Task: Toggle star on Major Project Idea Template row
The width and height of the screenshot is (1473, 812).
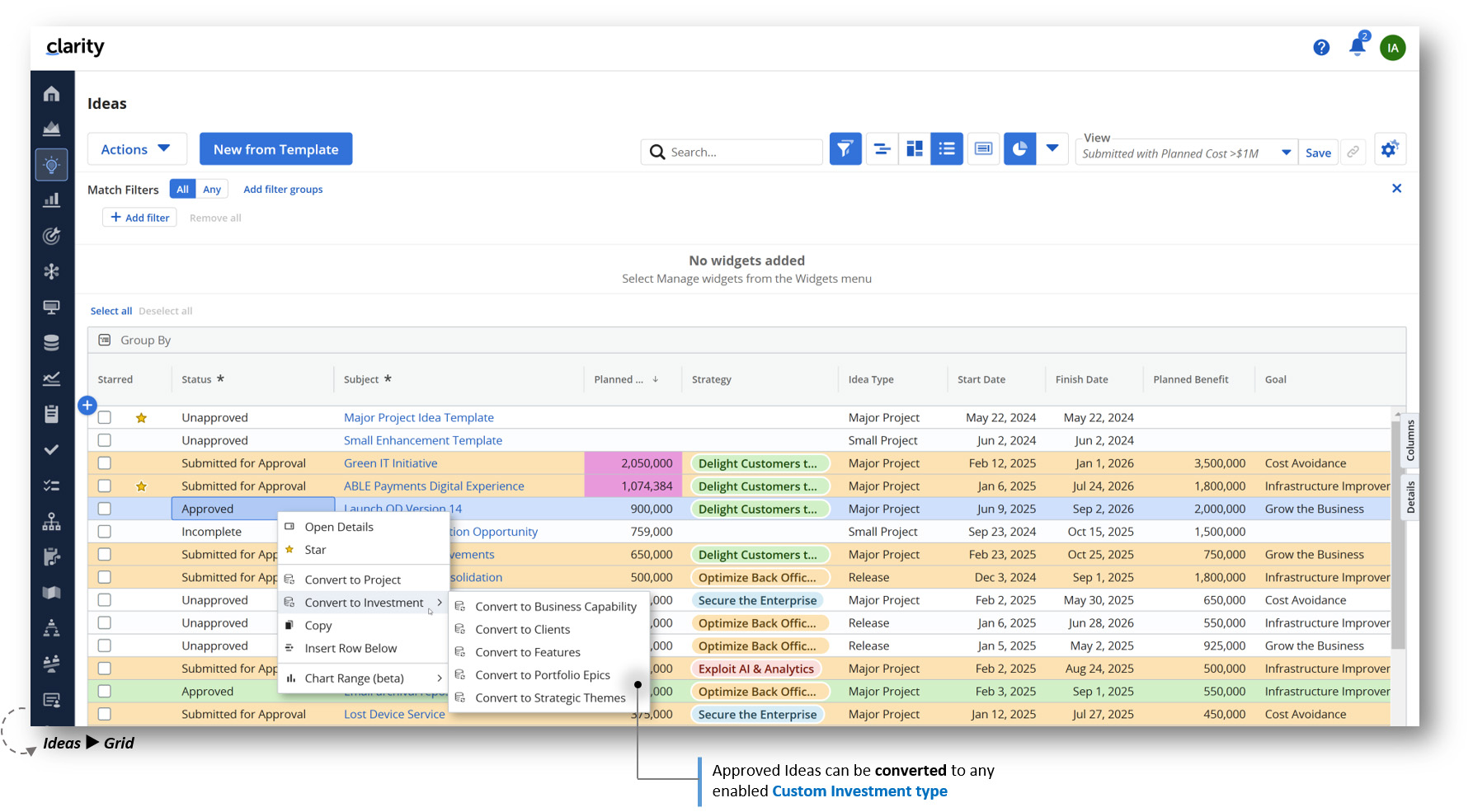Action: (141, 418)
